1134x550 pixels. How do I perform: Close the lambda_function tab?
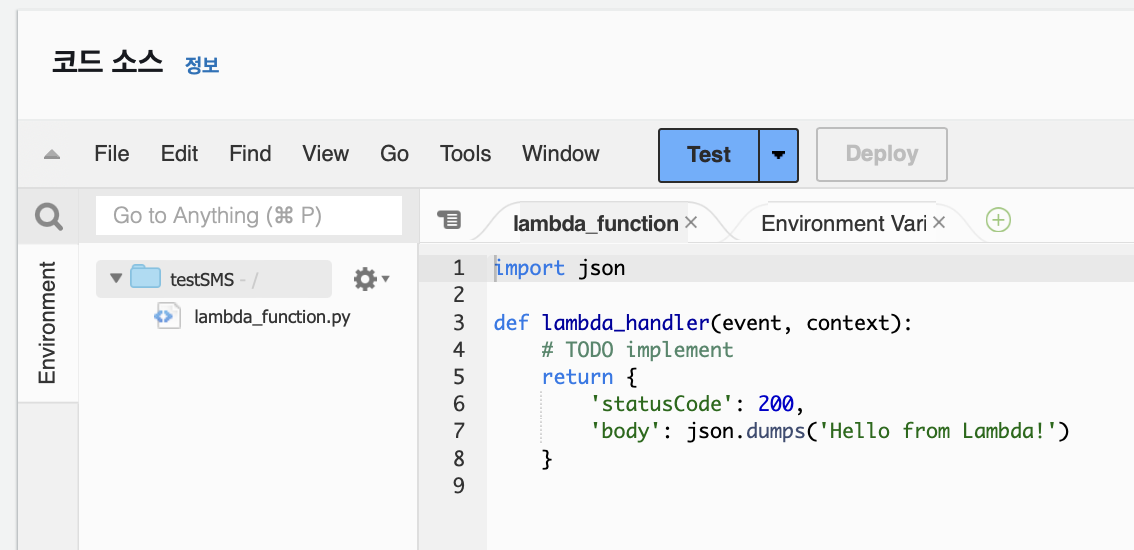coord(691,223)
